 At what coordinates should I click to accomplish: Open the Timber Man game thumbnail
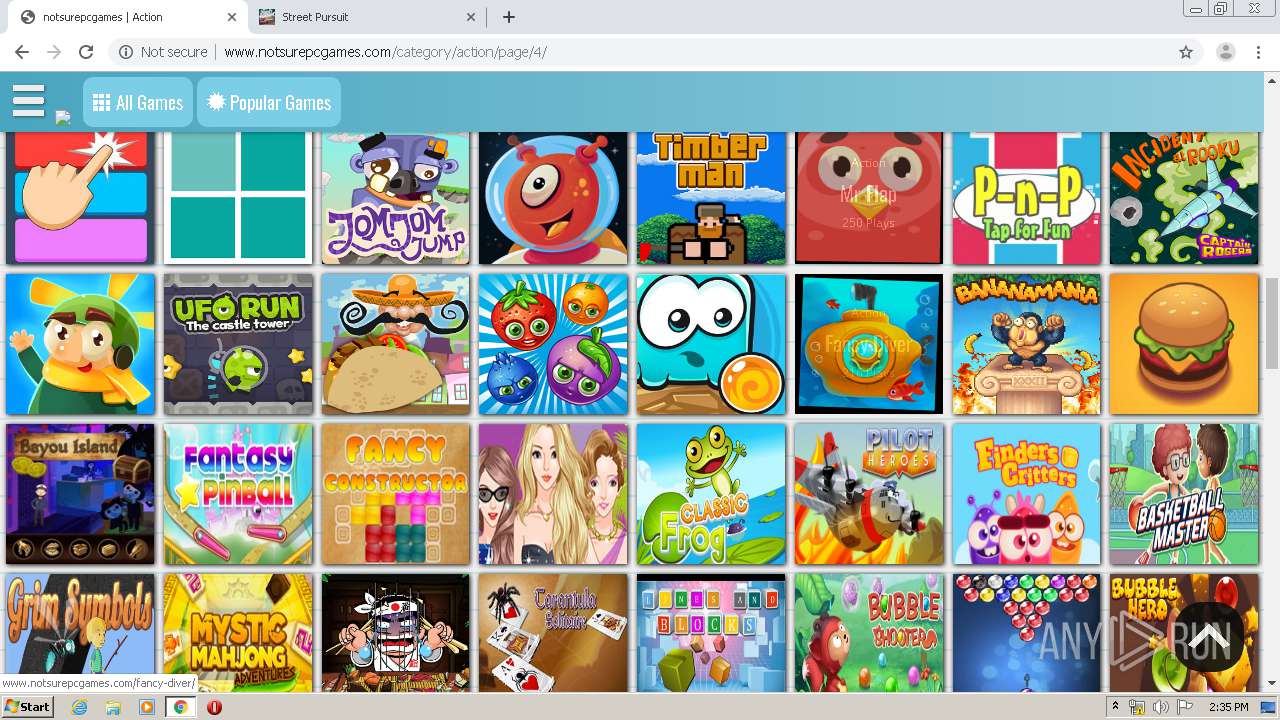[x=711, y=198]
